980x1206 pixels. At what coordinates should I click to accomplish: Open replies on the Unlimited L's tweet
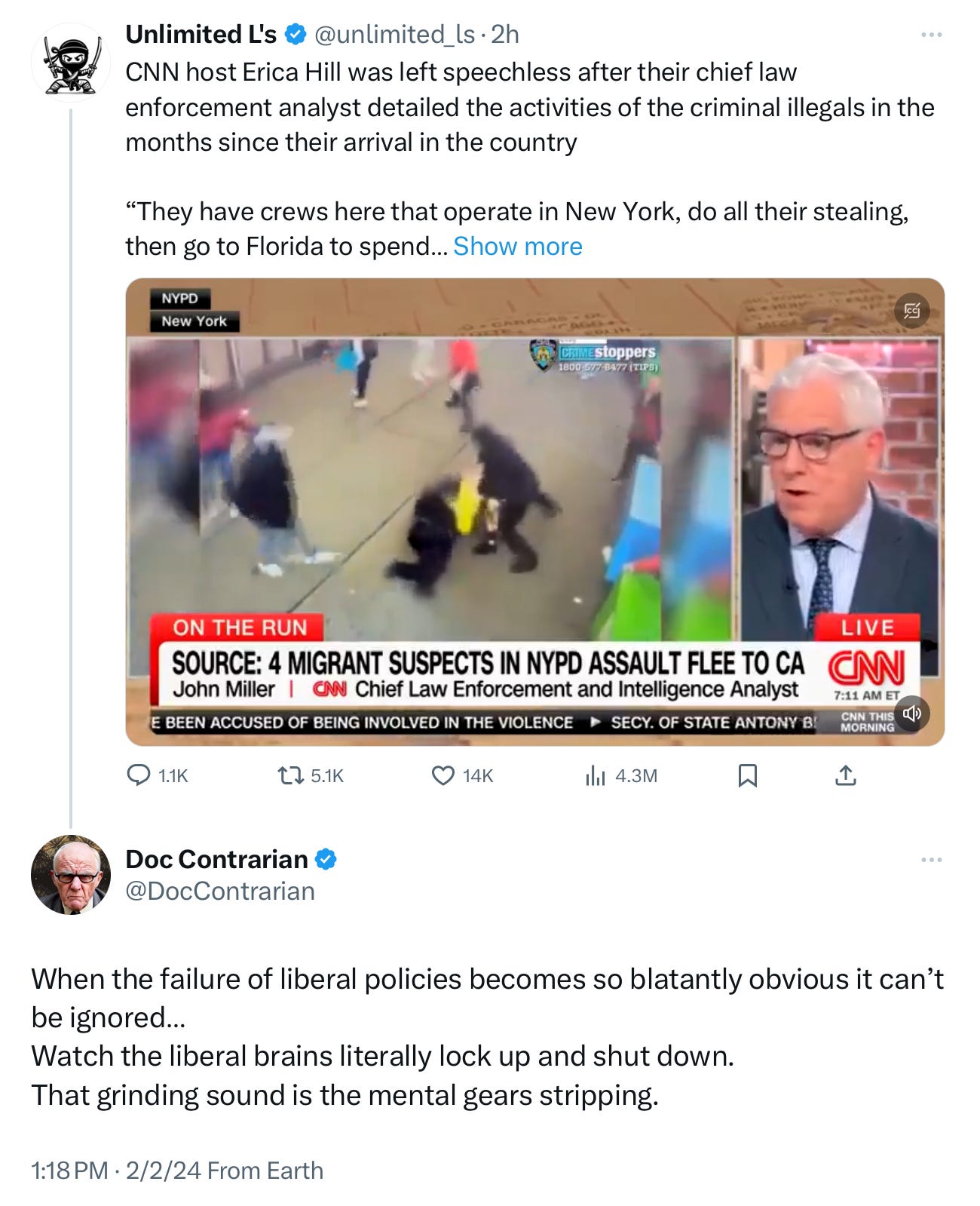[157, 775]
